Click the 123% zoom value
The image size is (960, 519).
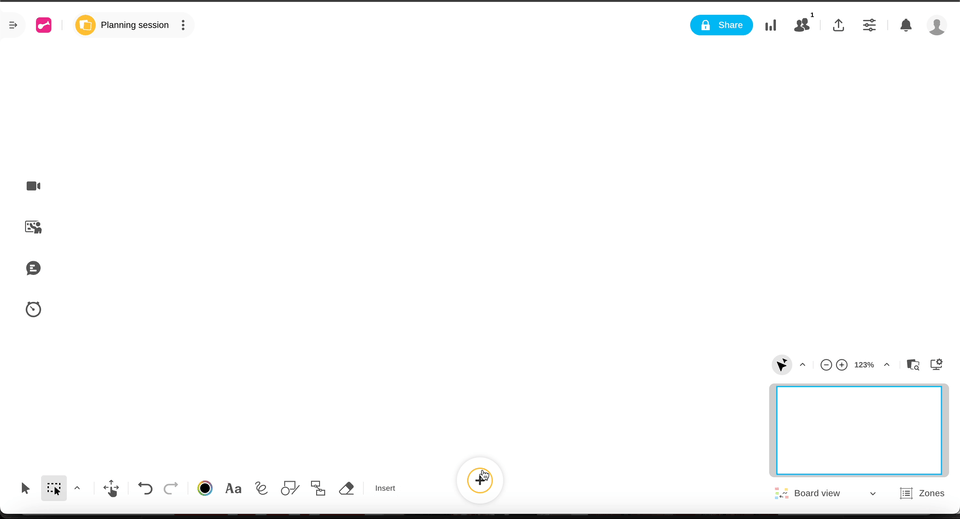[x=864, y=365]
